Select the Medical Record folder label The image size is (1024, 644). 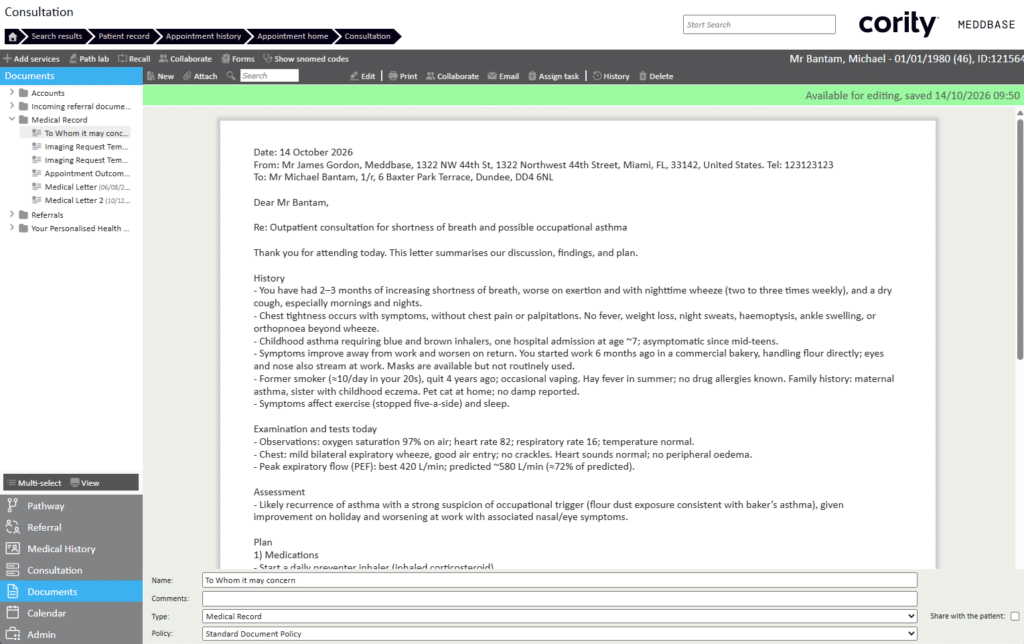(x=59, y=120)
